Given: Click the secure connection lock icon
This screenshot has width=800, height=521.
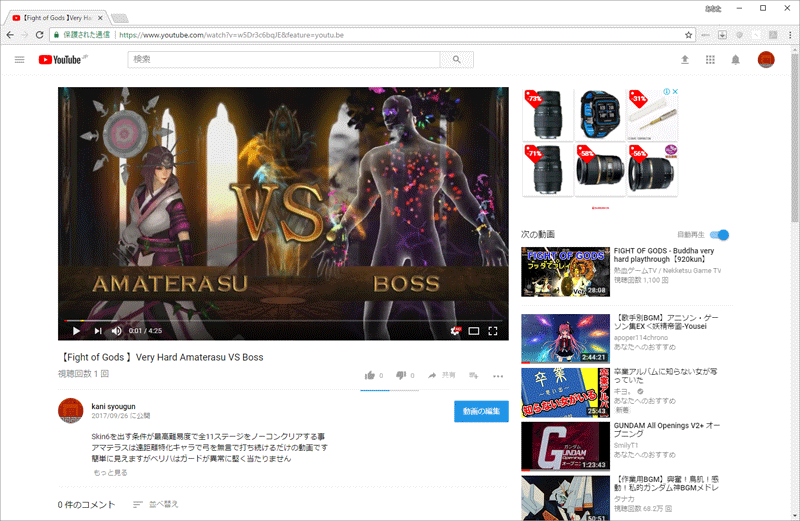Looking at the screenshot, I should tap(56, 35).
